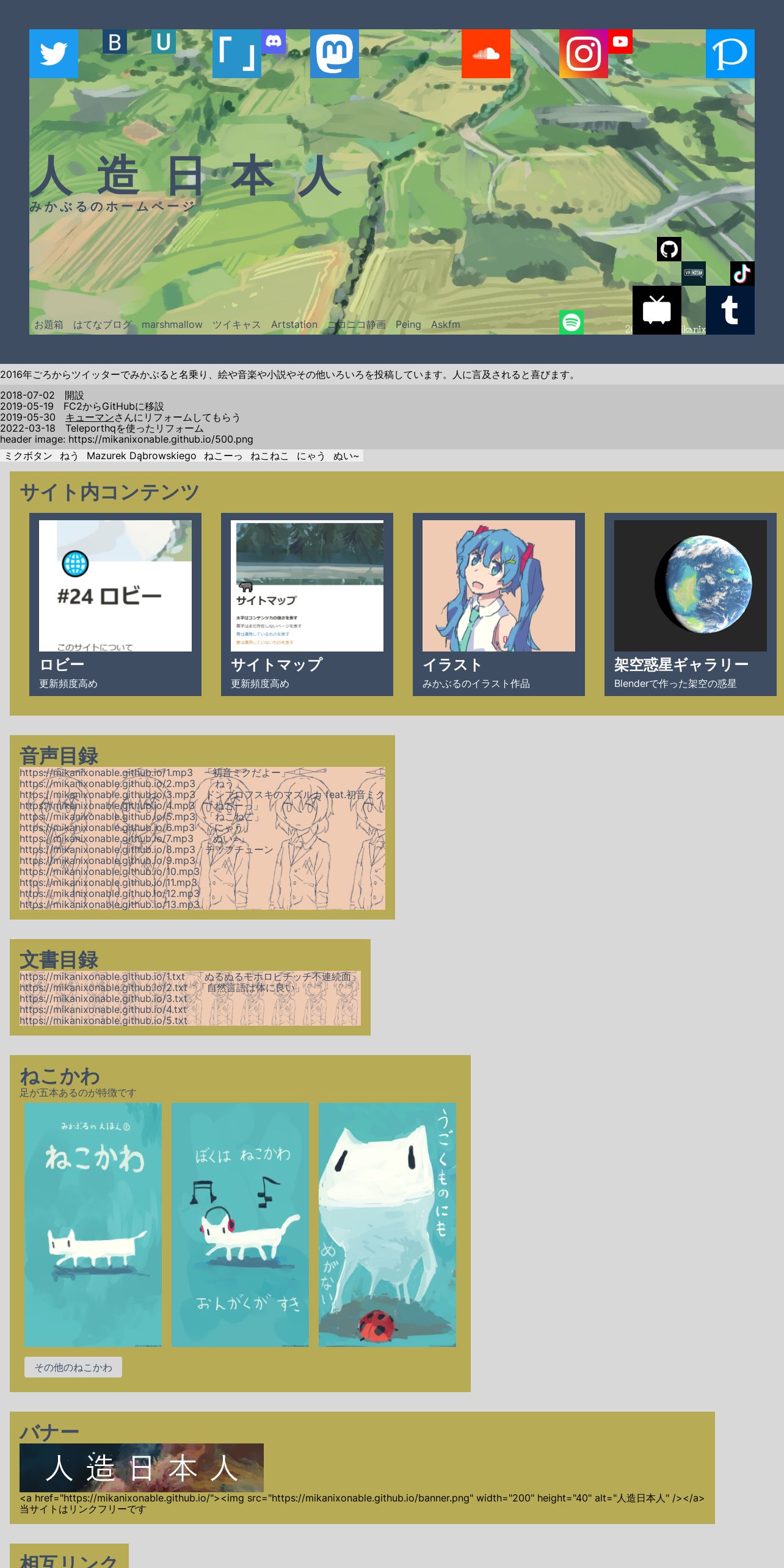The image size is (784, 1568).
Task: Click the ミクボタン sound button
Action: [x=28, y=456]
